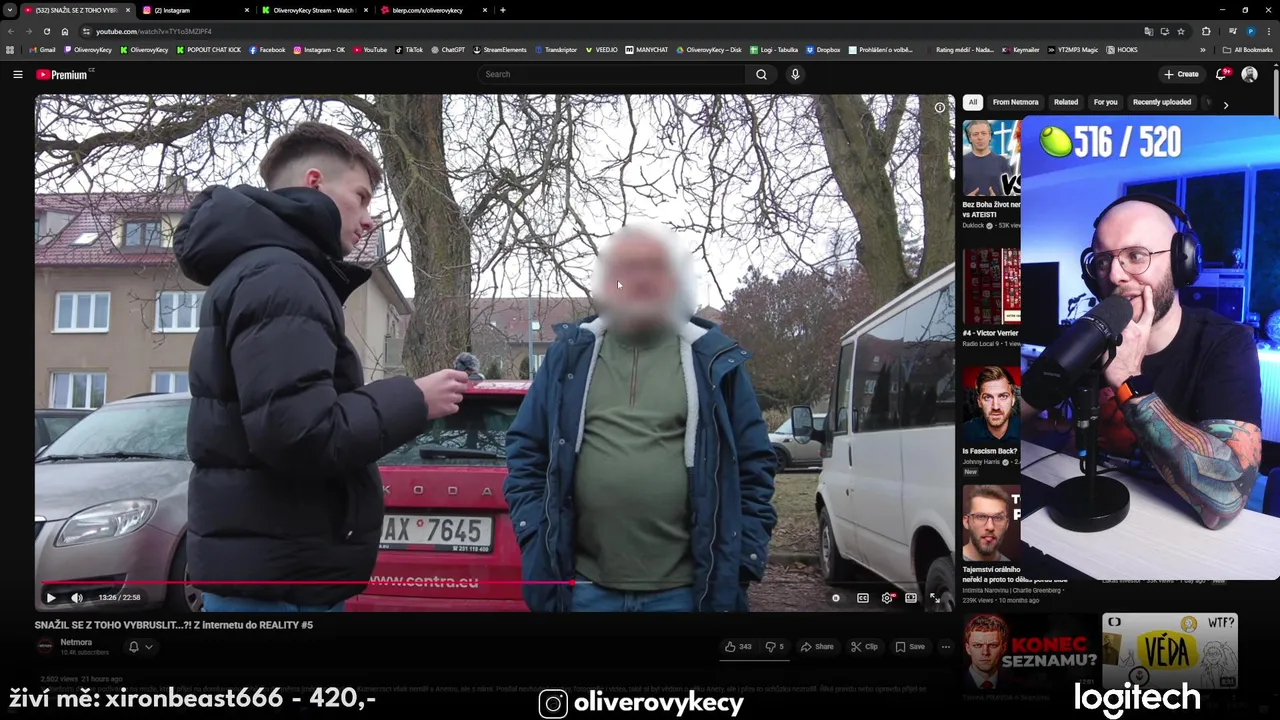Reload the page
The image size is (1280, 720).
[46, 31]
